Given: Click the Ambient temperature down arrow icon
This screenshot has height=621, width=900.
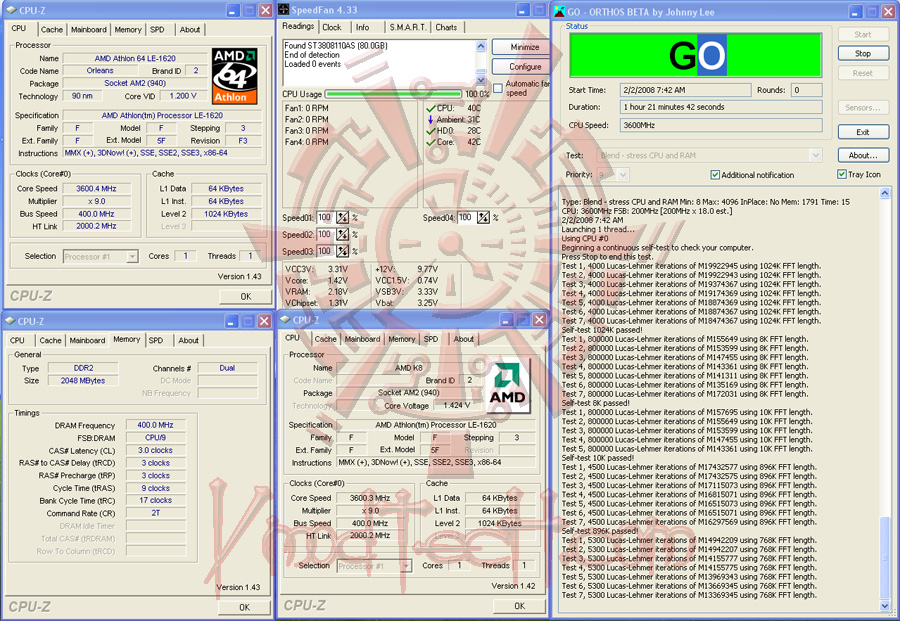Looking at the screenshot, I should coord(430,119).
